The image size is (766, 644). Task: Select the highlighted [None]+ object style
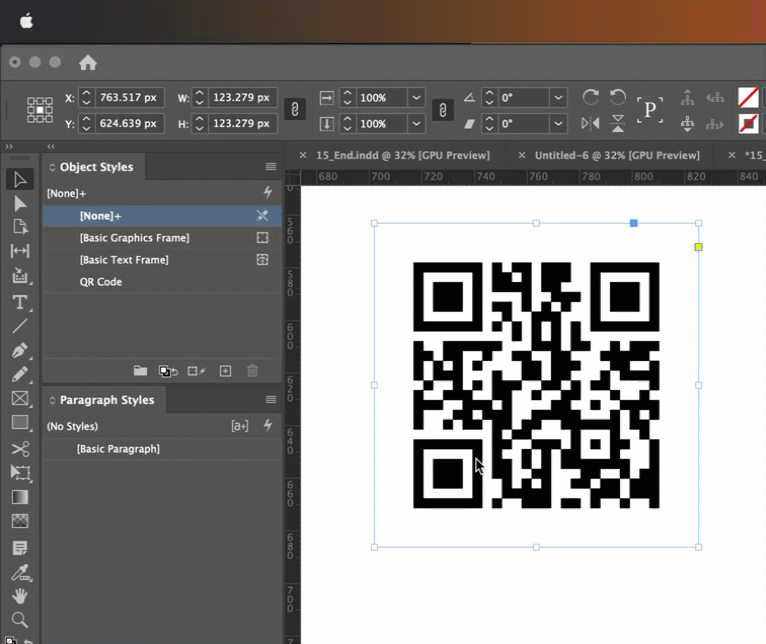162,216
